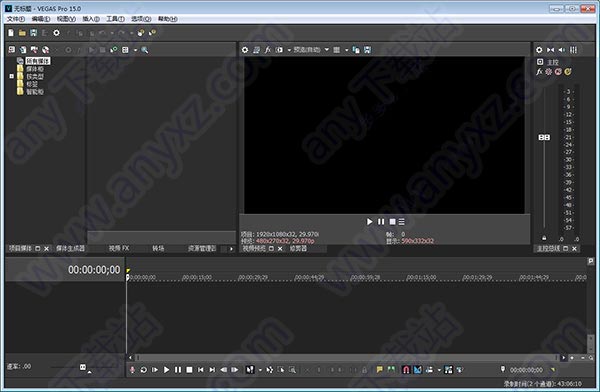The width and height of the screenshot is (600, 392).
Task: Click the video FX icon in preview toolbar
Action: coord(268,50)
